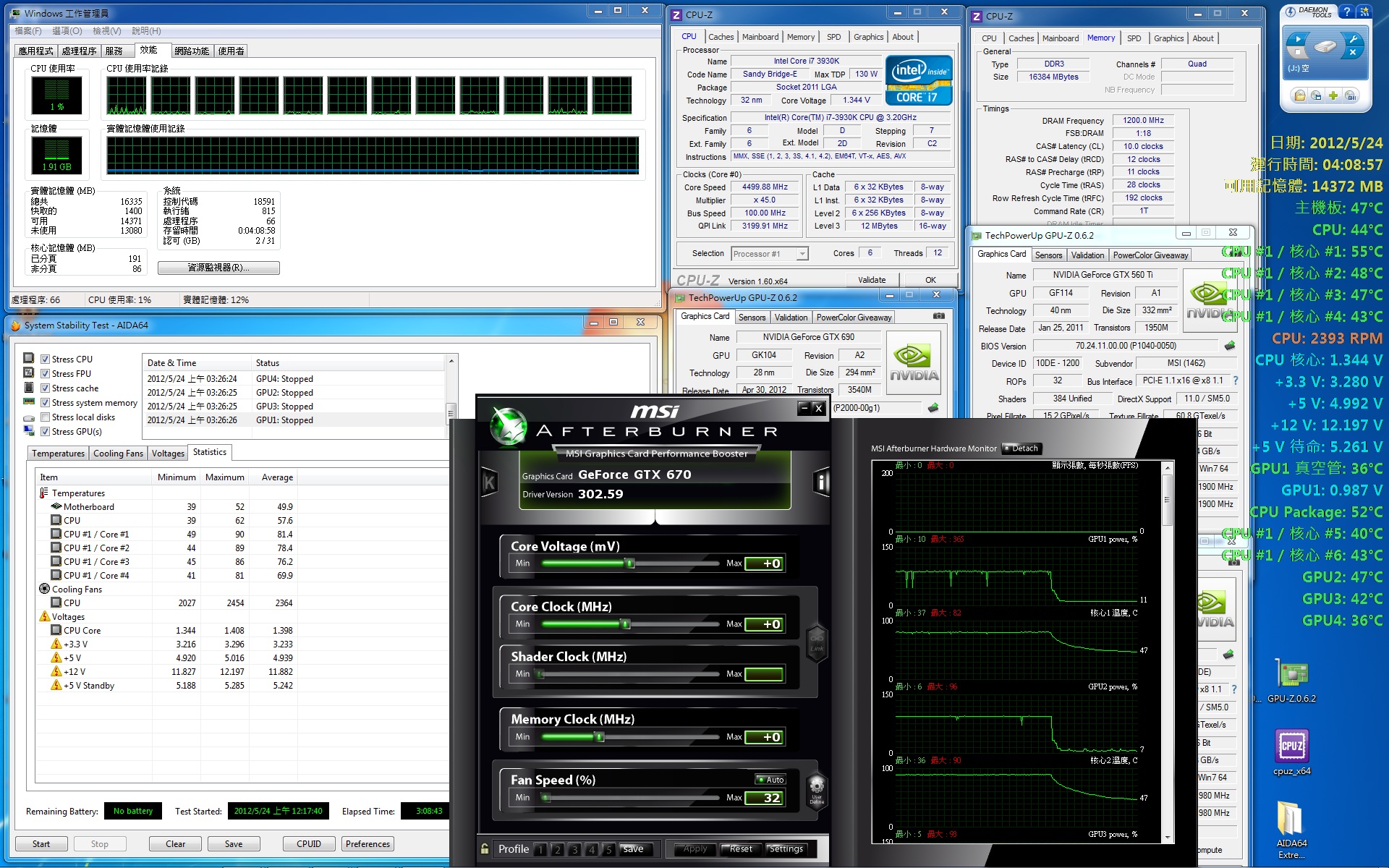Enable Stress local disks checkbox

[45, 417]
